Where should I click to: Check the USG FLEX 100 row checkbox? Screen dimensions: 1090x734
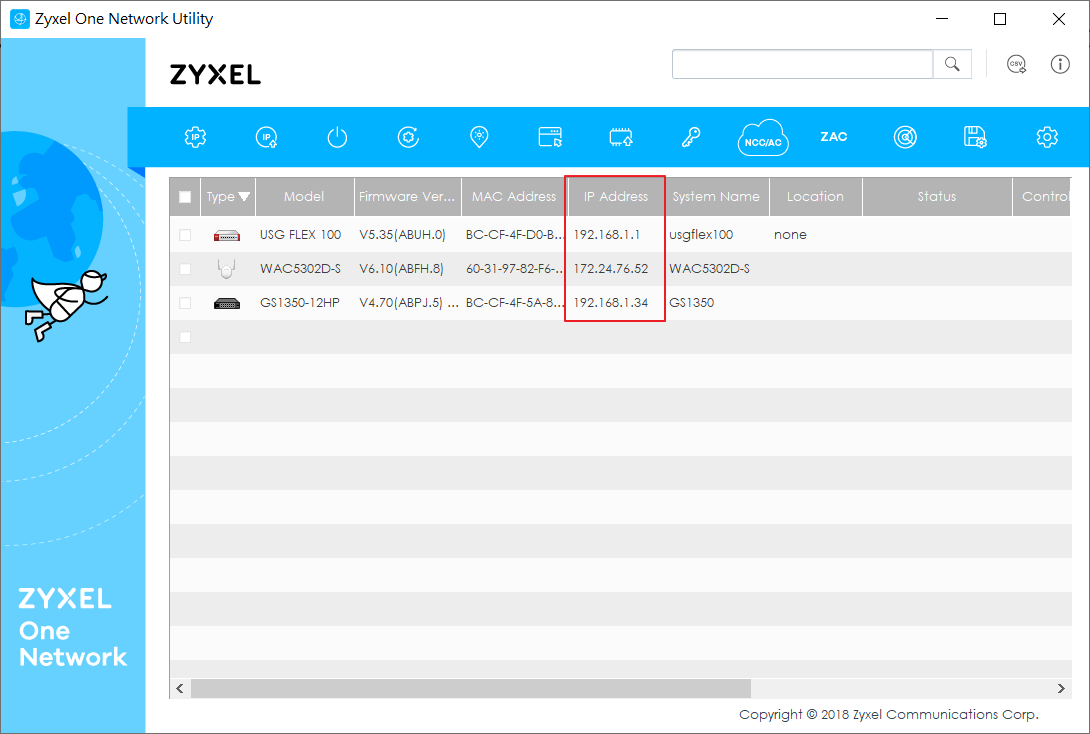click(x=185, y=235)
